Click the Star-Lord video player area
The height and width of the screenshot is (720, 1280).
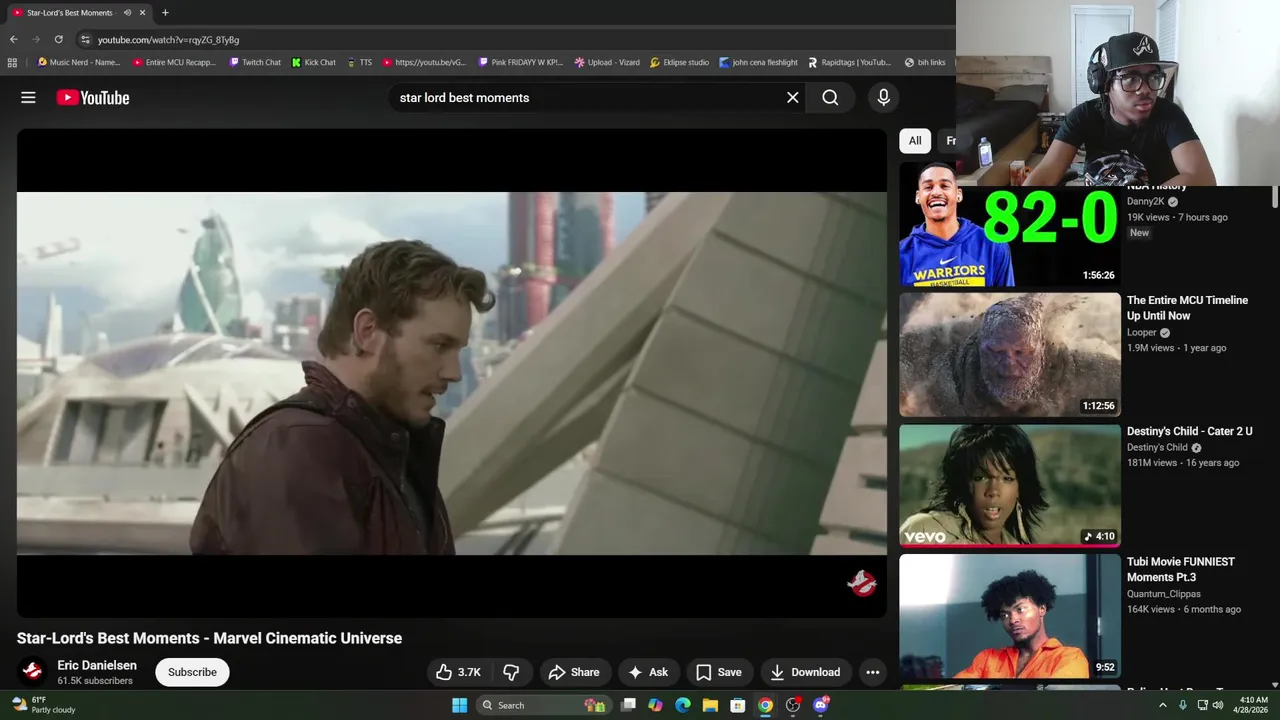click(452, 373)
